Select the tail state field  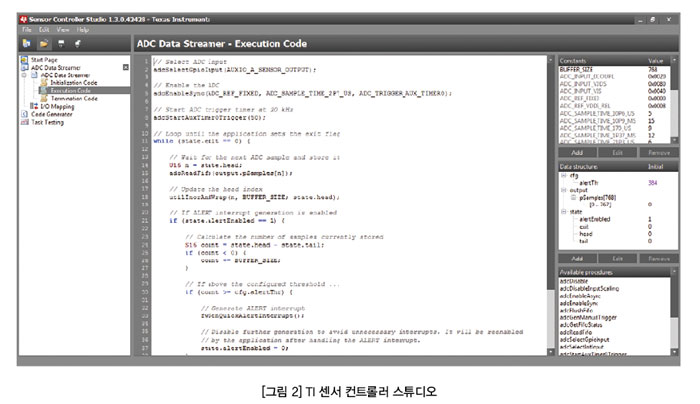click(x=583, y=241)
